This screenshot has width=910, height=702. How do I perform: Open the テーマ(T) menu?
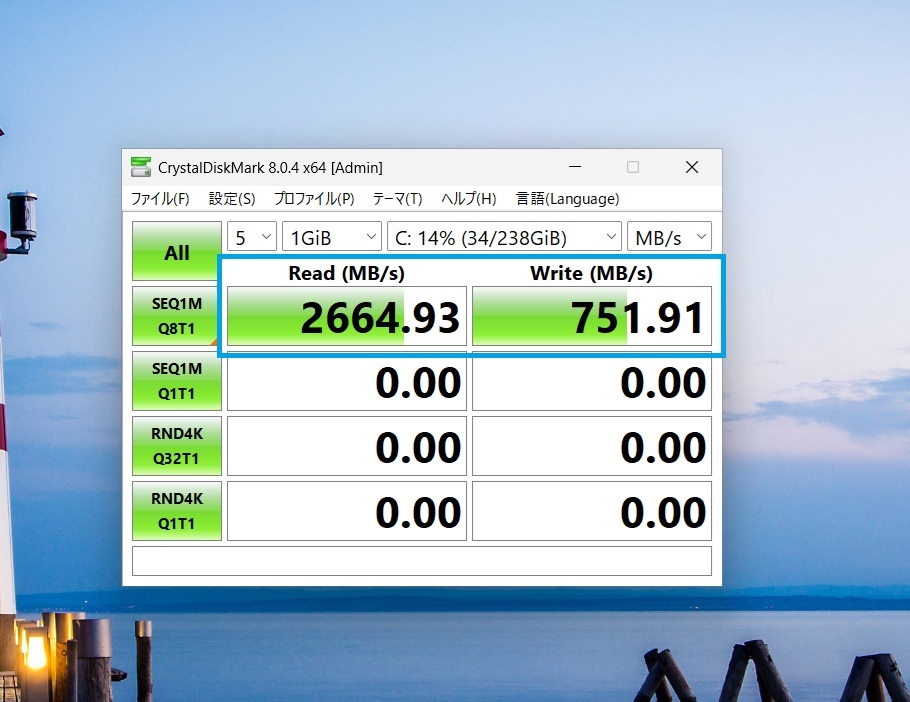pyautogui.click(x=398, y=199)
